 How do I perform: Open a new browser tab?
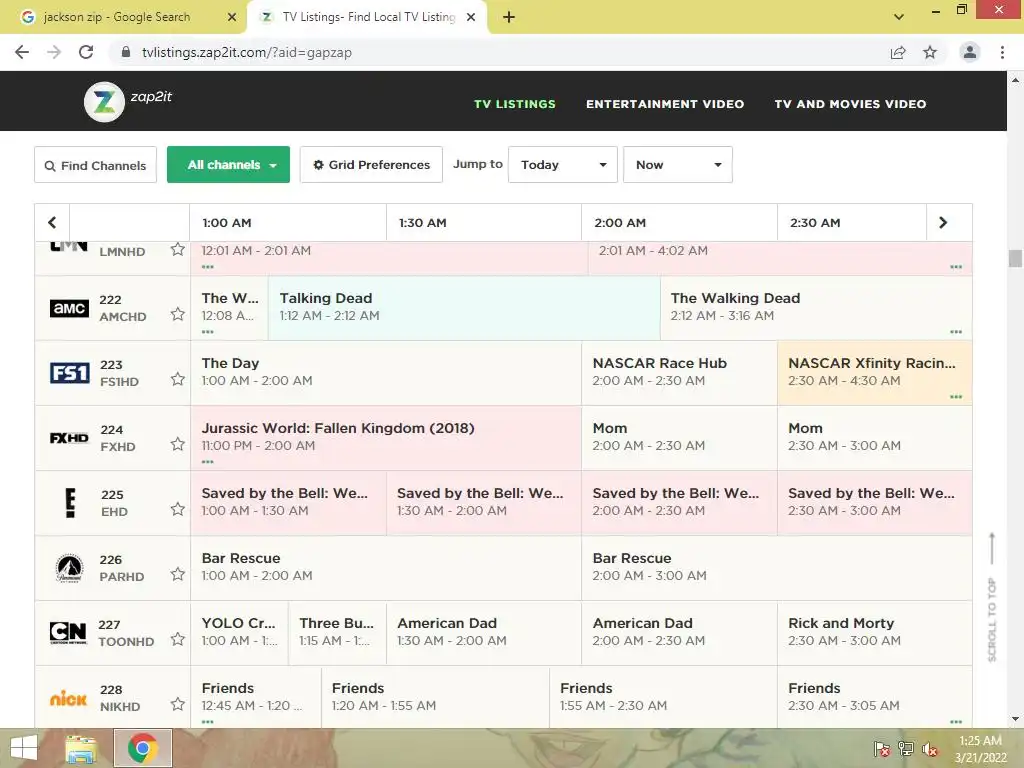point(509,17)
